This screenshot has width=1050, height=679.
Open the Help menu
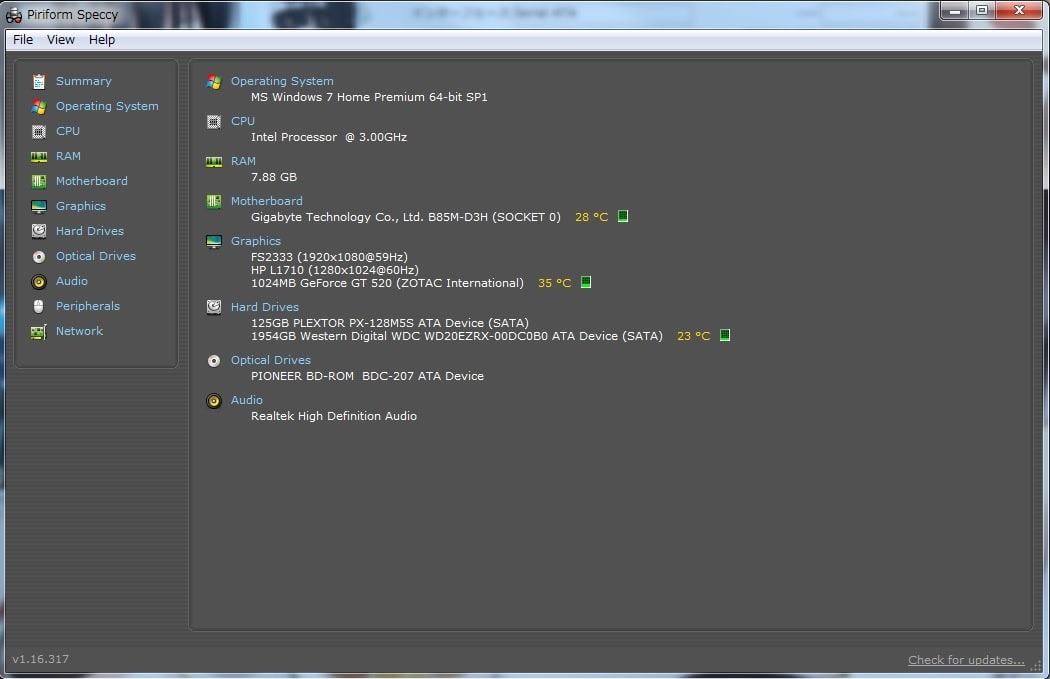pyautogui.click(x=102, y=40)
